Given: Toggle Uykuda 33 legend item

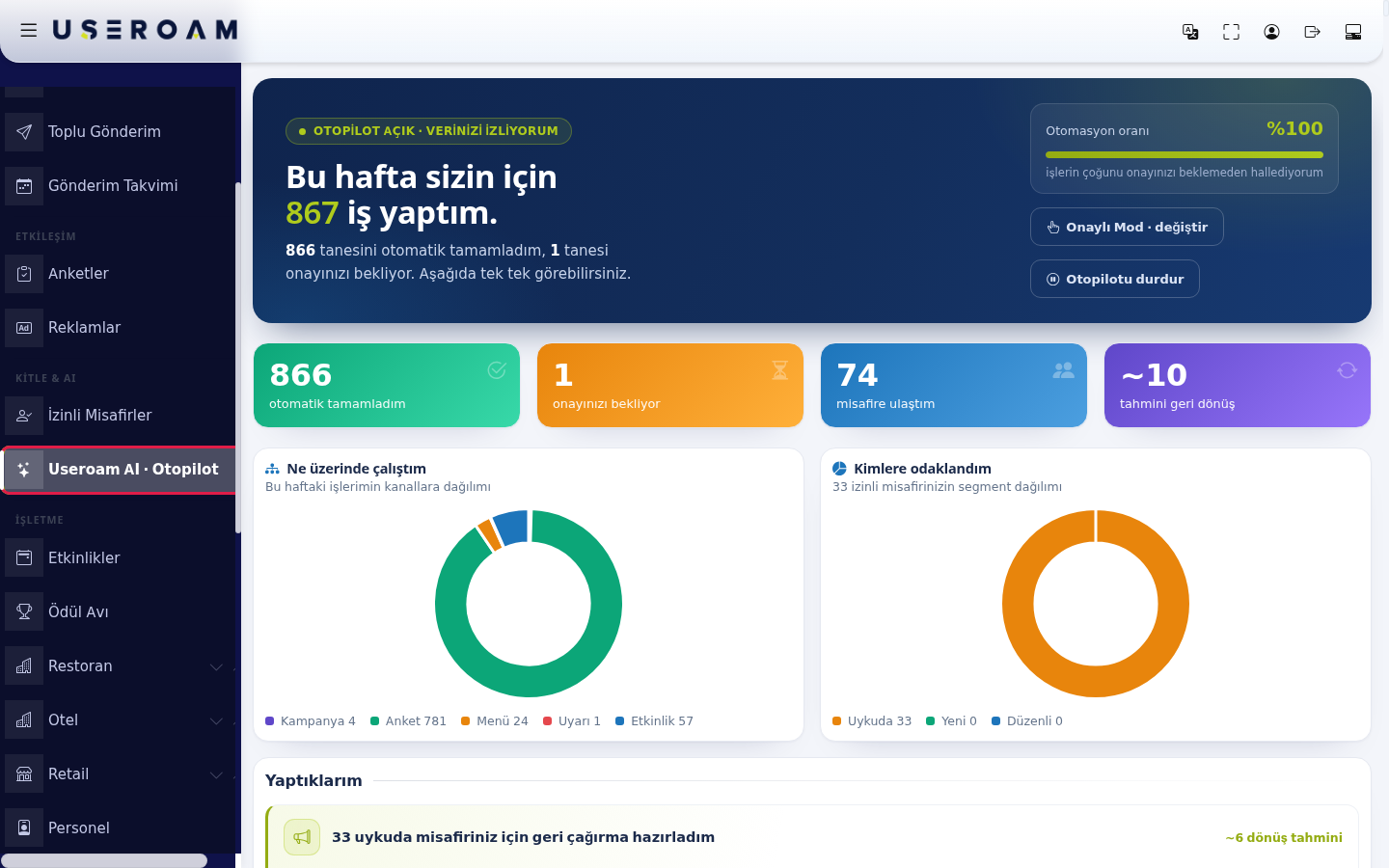Looking at the screenshot, I should [872, 721].
